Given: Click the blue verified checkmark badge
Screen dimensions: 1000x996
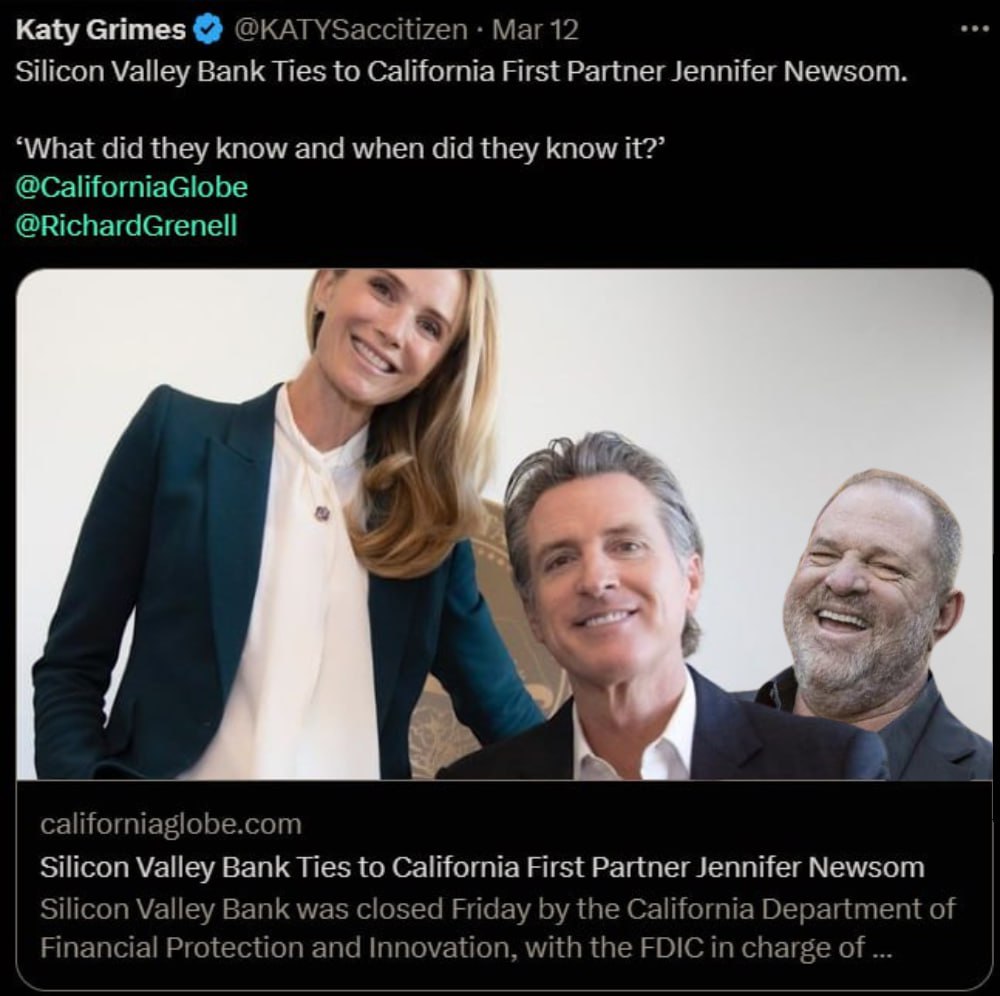Looking at the screenshot, I should (207, 30).
